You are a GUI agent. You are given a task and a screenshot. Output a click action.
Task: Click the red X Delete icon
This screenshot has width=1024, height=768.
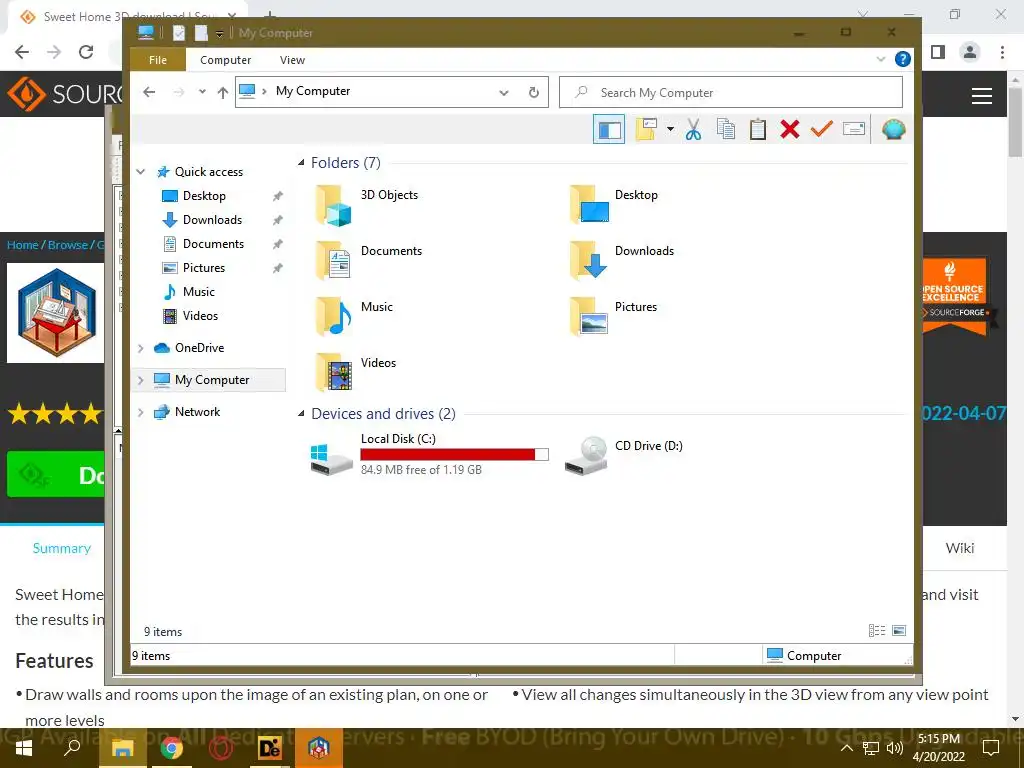790,129
